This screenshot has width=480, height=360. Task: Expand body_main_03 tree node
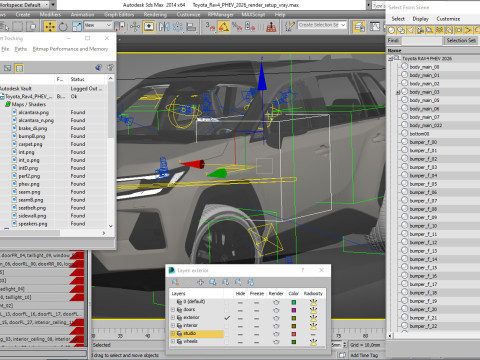coord(398,92)
